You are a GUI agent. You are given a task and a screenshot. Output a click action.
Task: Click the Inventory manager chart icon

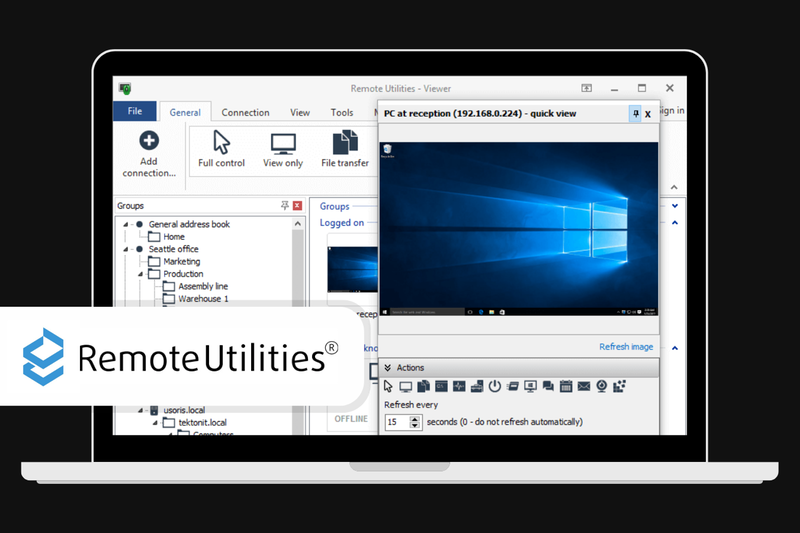coord(619,387)
